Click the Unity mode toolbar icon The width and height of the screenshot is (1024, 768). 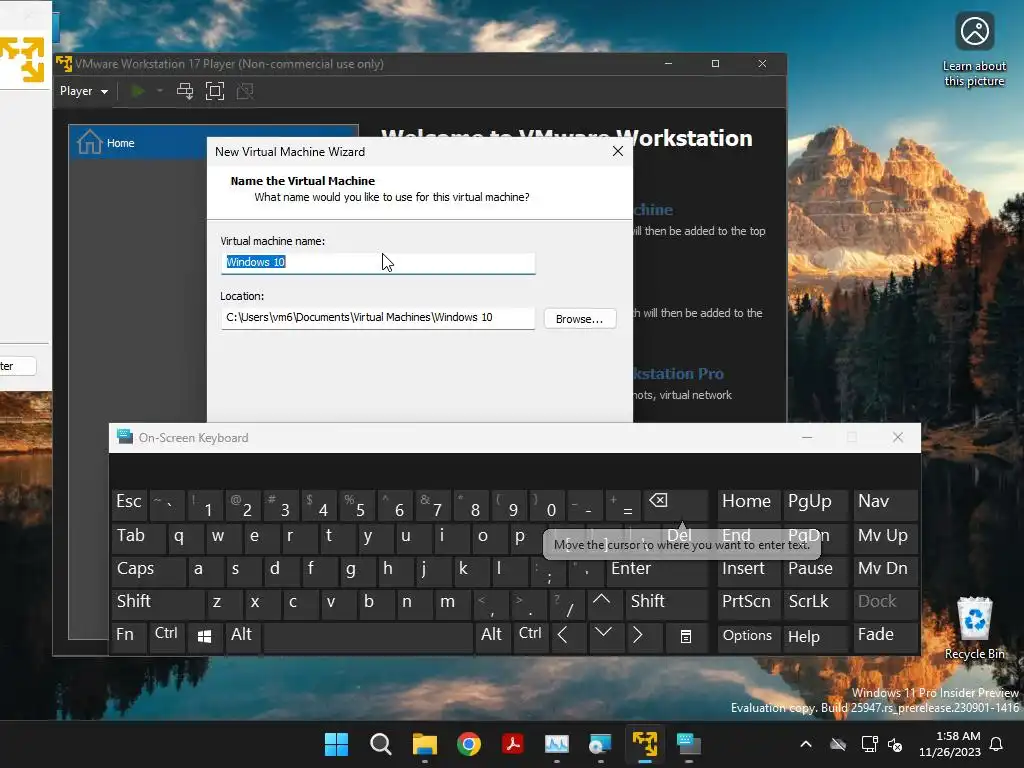[245, 91]
